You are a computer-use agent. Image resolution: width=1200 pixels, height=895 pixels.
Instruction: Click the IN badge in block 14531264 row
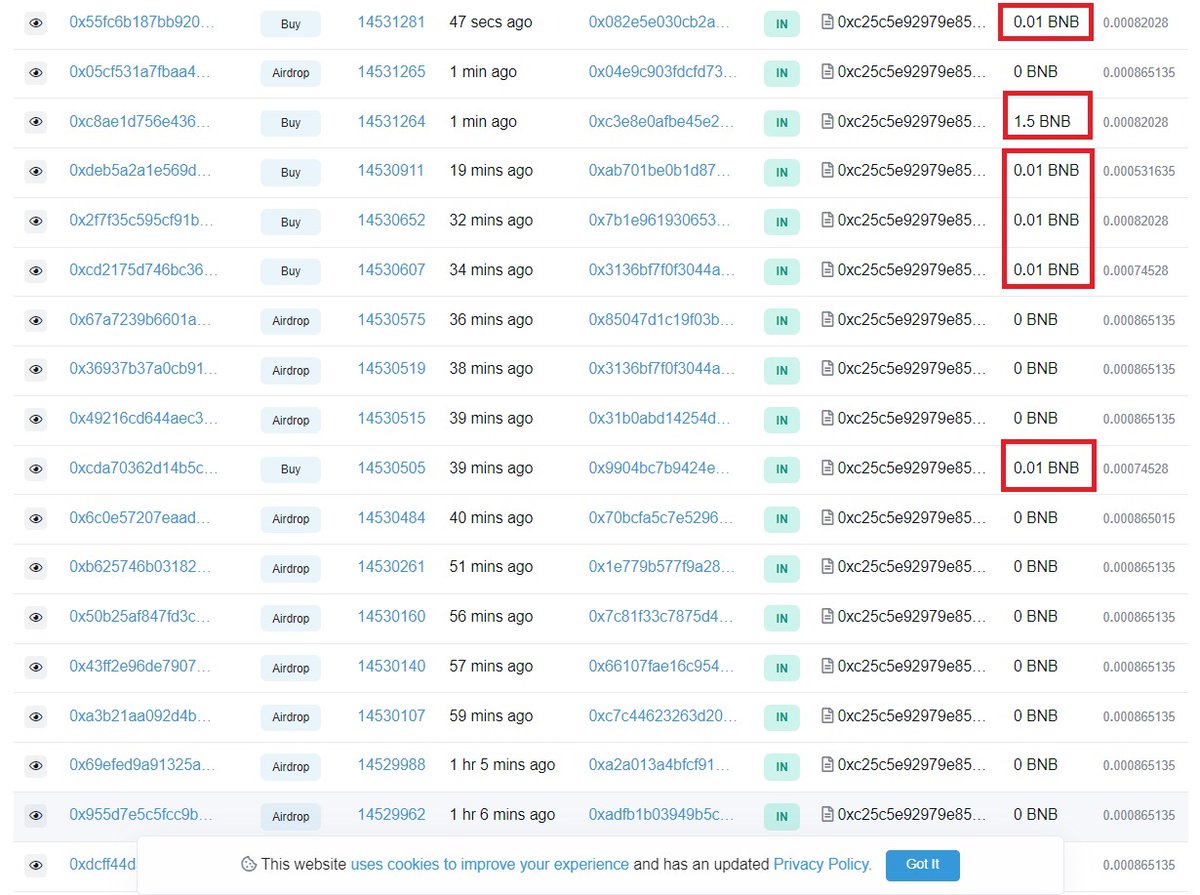coord(782,122)
